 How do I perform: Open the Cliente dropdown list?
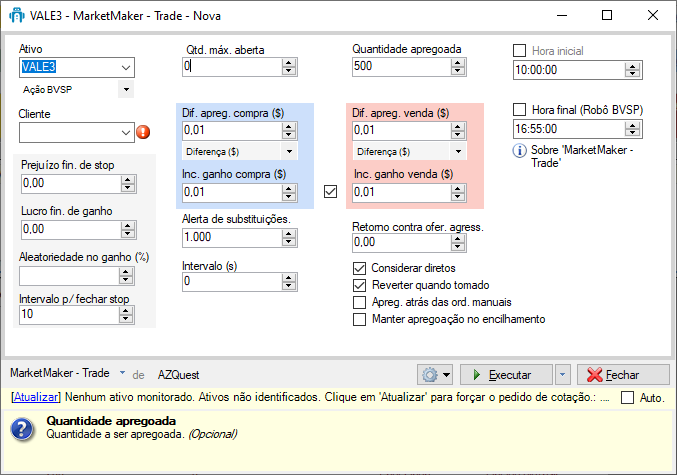click(125, 131)
